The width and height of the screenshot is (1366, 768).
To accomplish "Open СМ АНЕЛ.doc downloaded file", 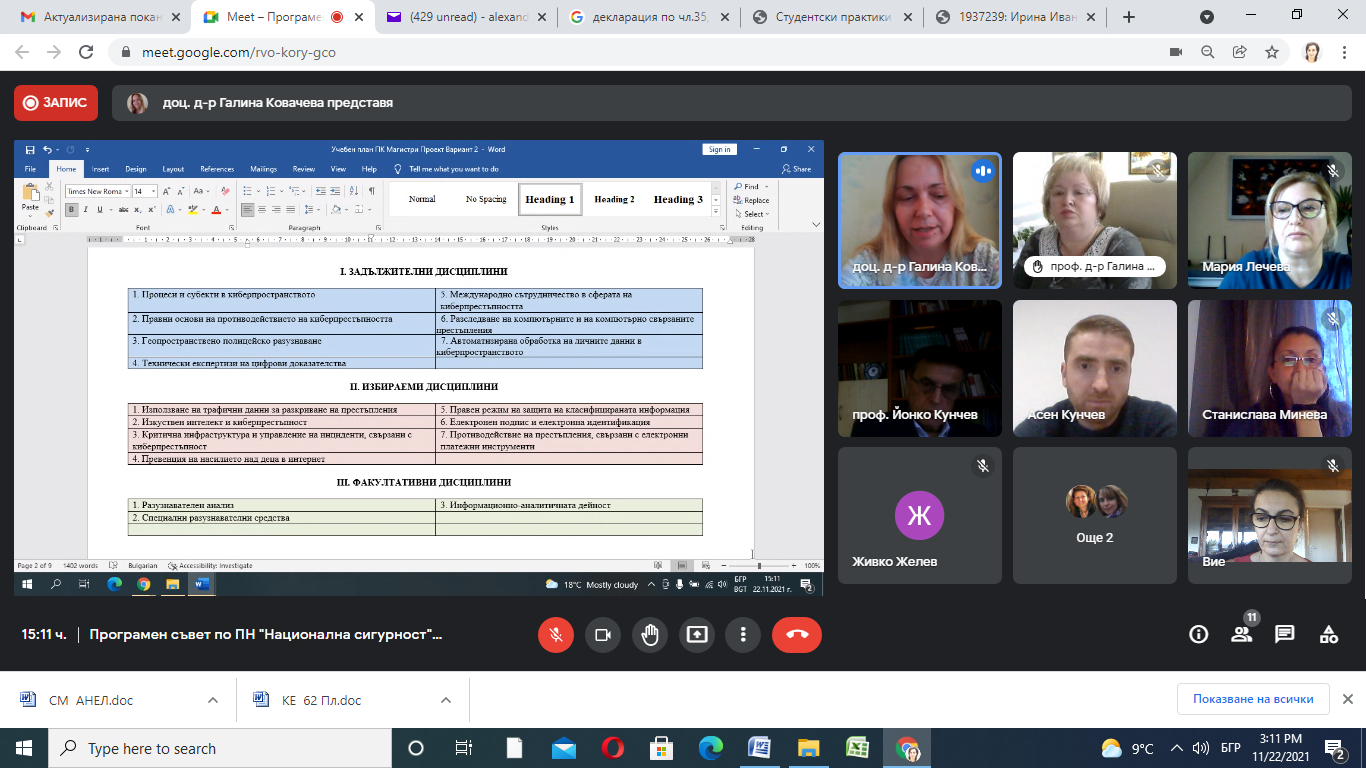I will [x=91, y=700].
